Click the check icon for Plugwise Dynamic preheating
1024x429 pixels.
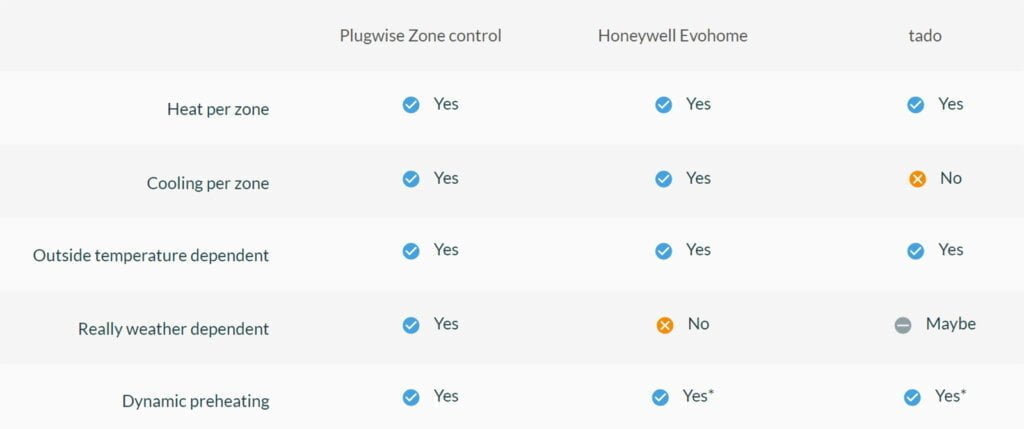(x=411, y=397)
